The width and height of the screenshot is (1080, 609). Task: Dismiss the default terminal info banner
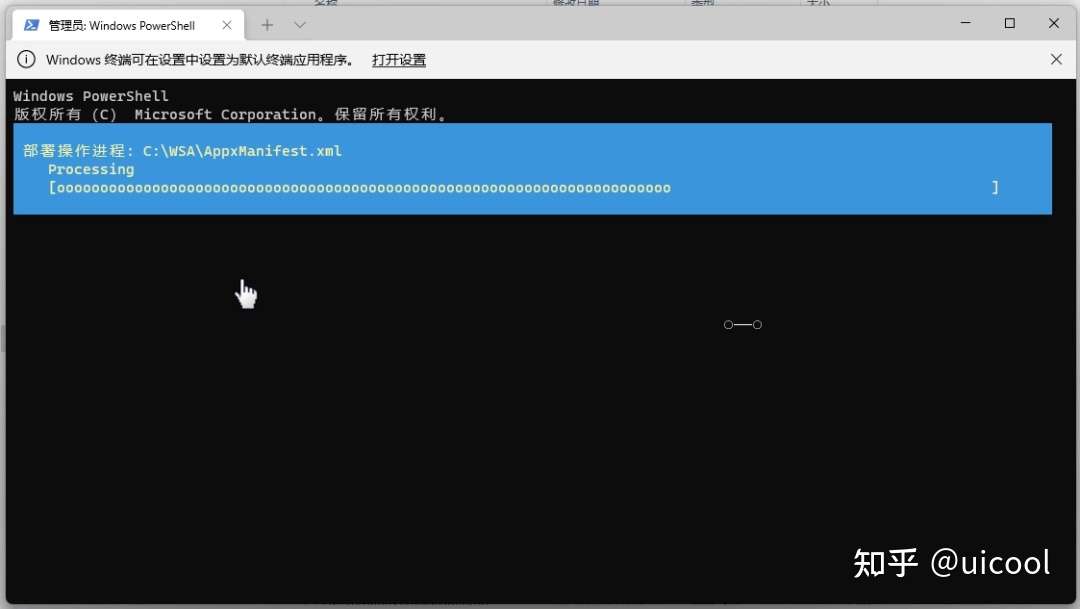pyautogui.click(x=1056, y=59)
